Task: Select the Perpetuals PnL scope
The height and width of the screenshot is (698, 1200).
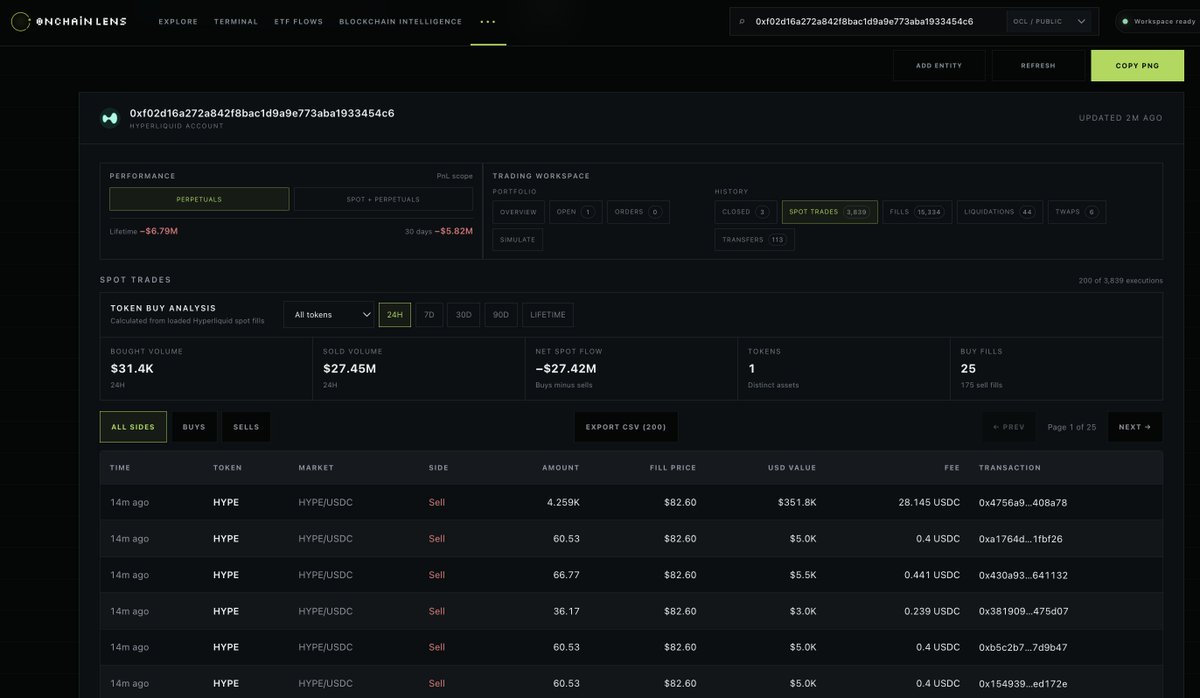Action: tap(199, 199)
